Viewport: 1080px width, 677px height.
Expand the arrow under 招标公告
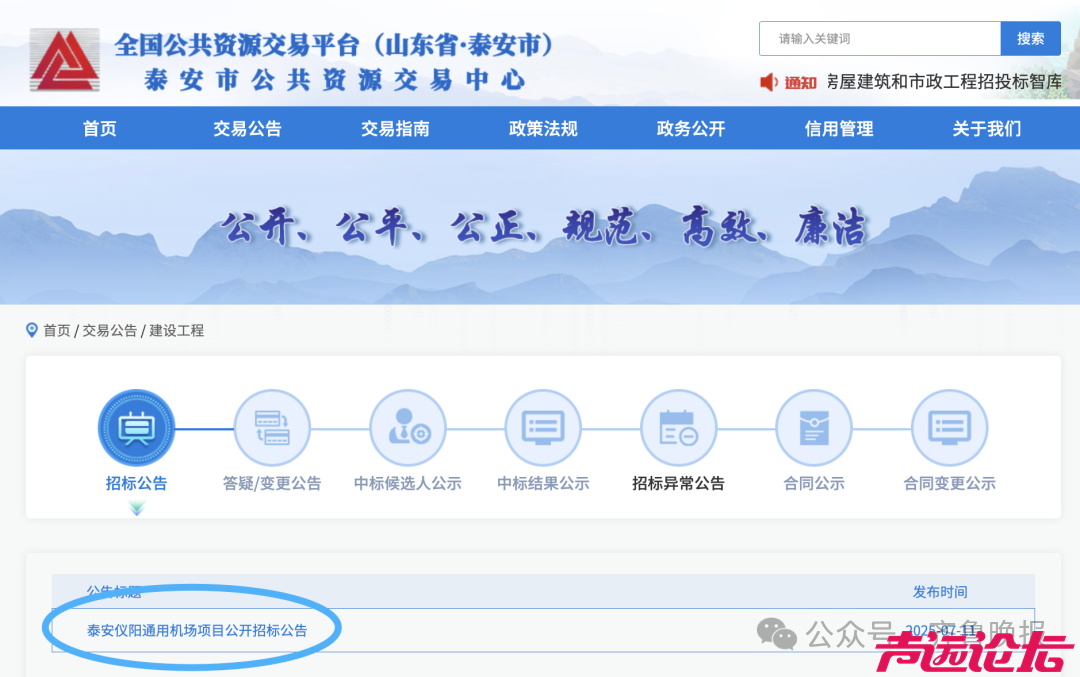136,508
